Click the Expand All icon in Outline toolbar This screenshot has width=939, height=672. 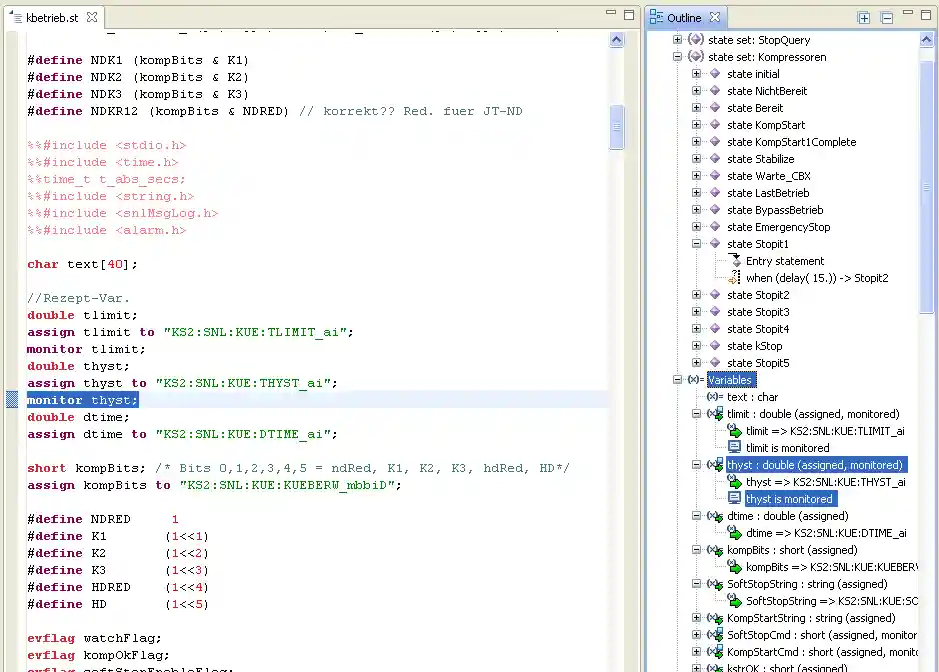click(864, 18)
